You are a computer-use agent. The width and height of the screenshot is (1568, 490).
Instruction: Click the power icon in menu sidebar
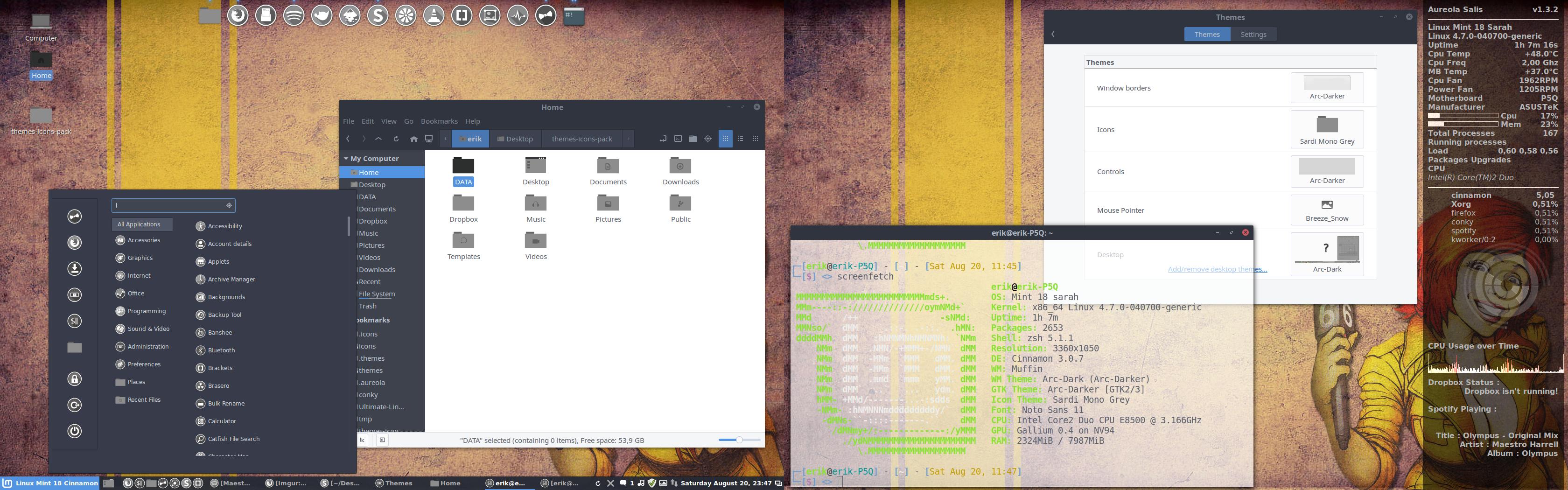[74, 431]
